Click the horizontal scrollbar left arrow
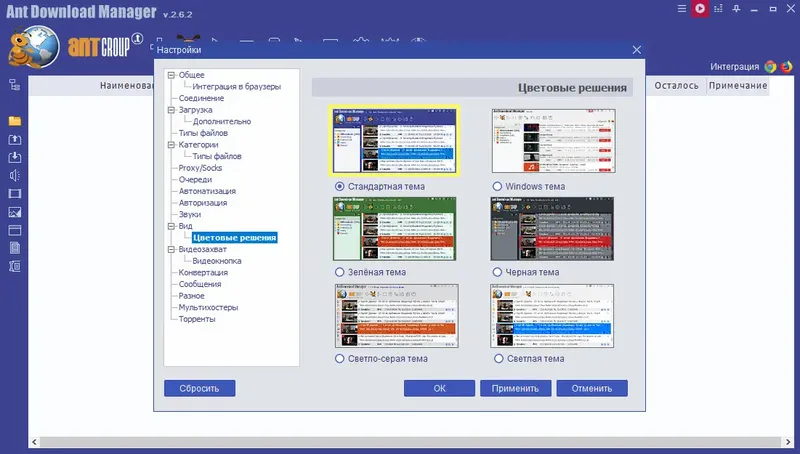The height and width of the screenshot is (454, 800). (34, 442)
